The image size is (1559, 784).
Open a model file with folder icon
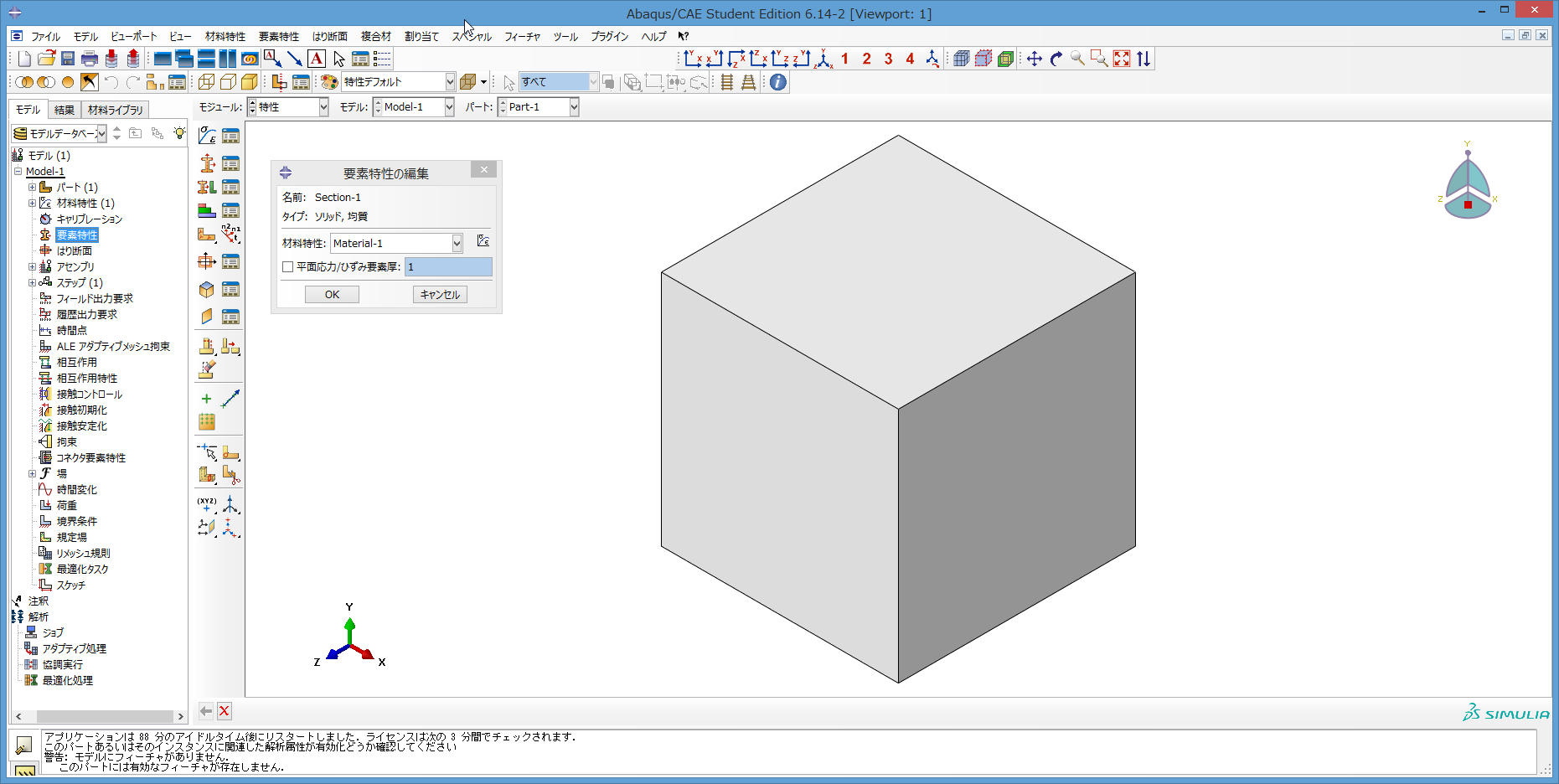tap(46, 59)
